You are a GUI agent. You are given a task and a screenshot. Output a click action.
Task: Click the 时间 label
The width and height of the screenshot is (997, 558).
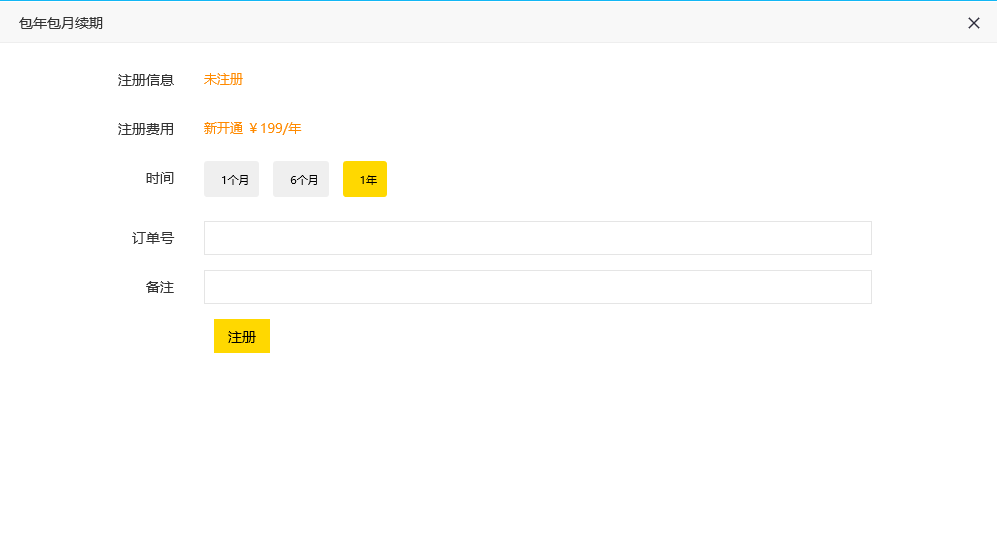[x=160, y=179]
